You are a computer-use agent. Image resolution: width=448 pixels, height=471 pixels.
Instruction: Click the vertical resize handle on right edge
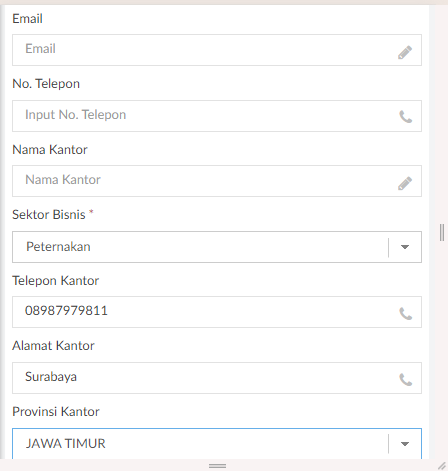(x=442, y=233)
